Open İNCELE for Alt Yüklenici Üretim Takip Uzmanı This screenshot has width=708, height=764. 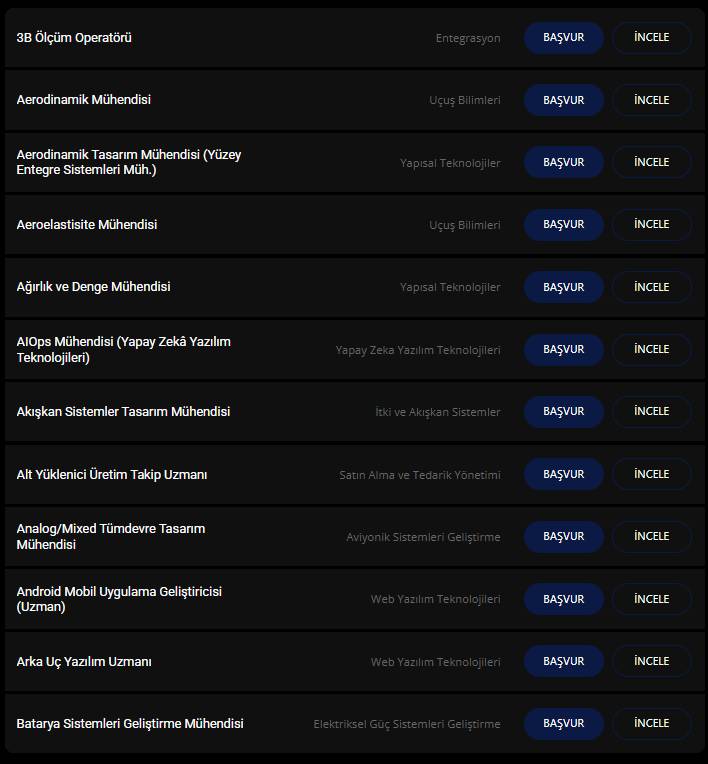(x=651, y=474)
